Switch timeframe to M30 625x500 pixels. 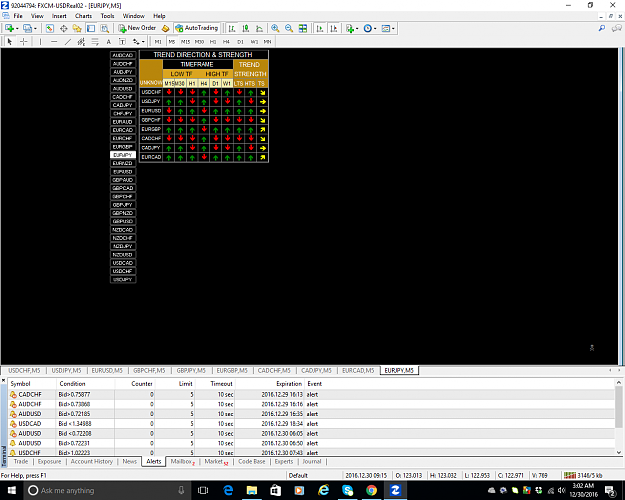coord(199,41)
